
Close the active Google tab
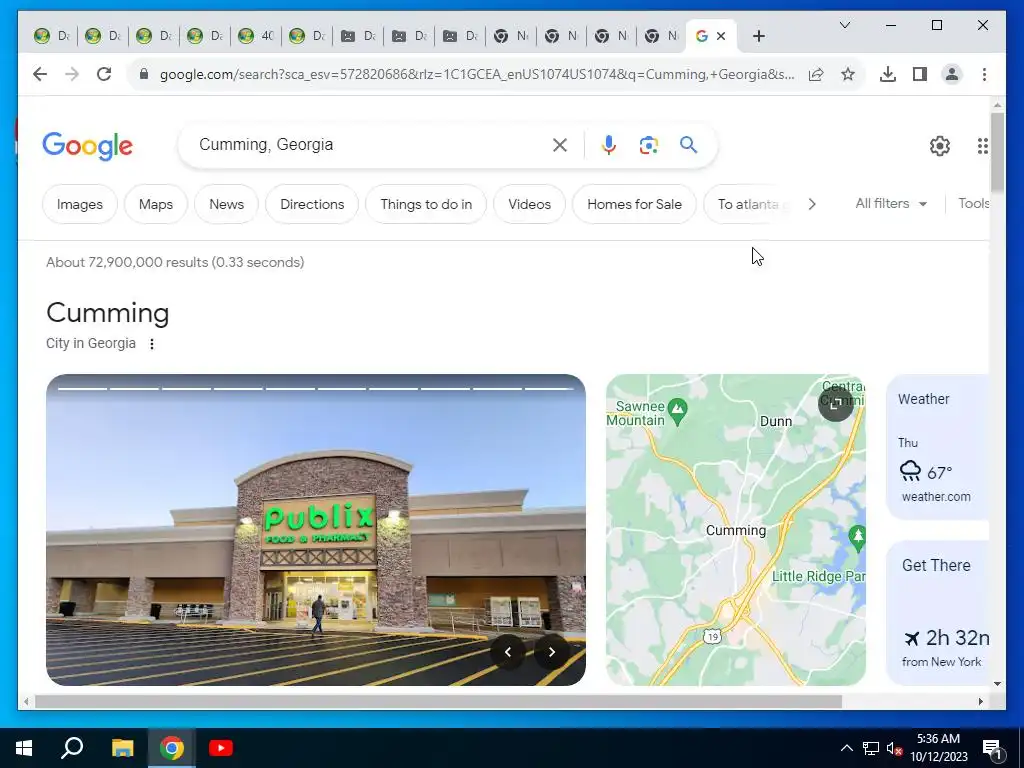721,36
